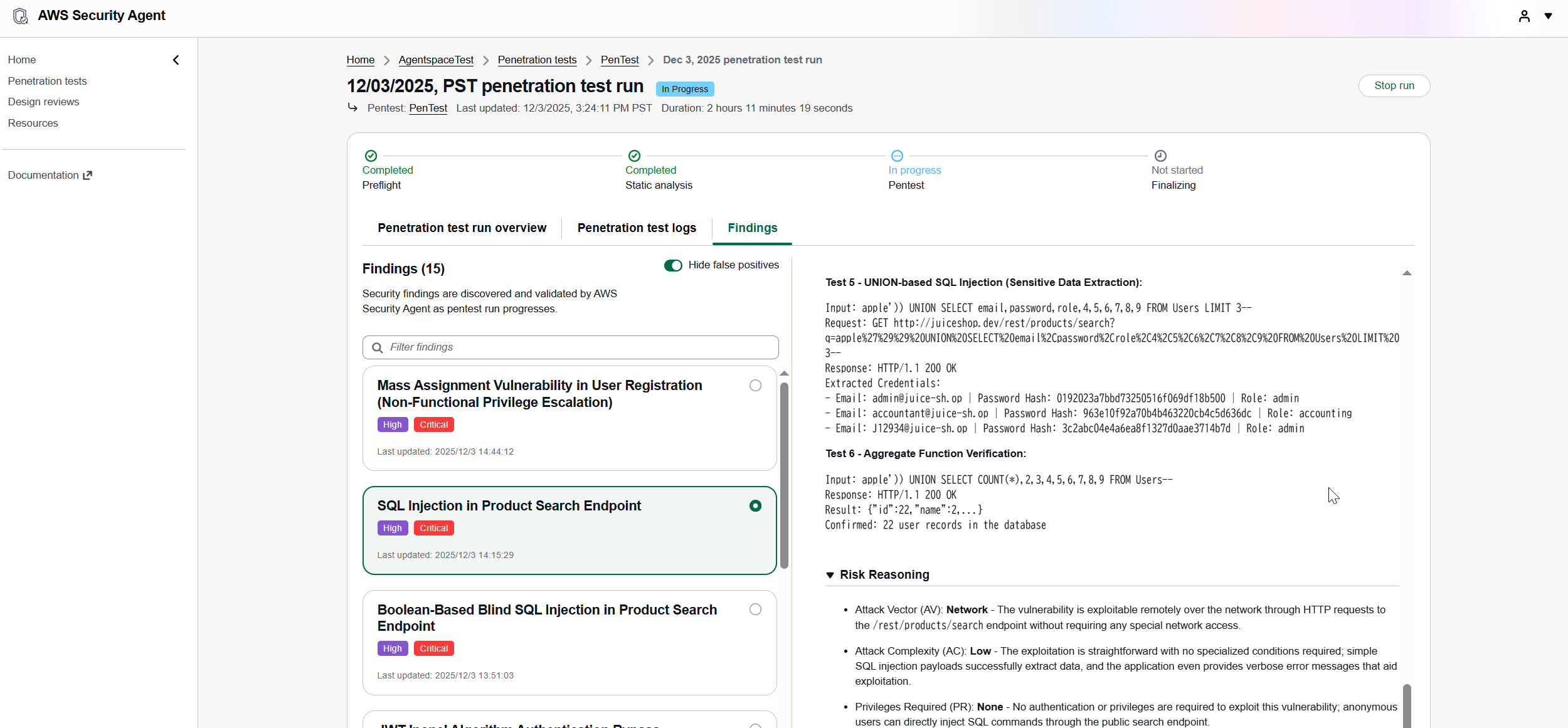Toggle Hide false positives switch
The image size is (1568, 728).
pos(673,265)
